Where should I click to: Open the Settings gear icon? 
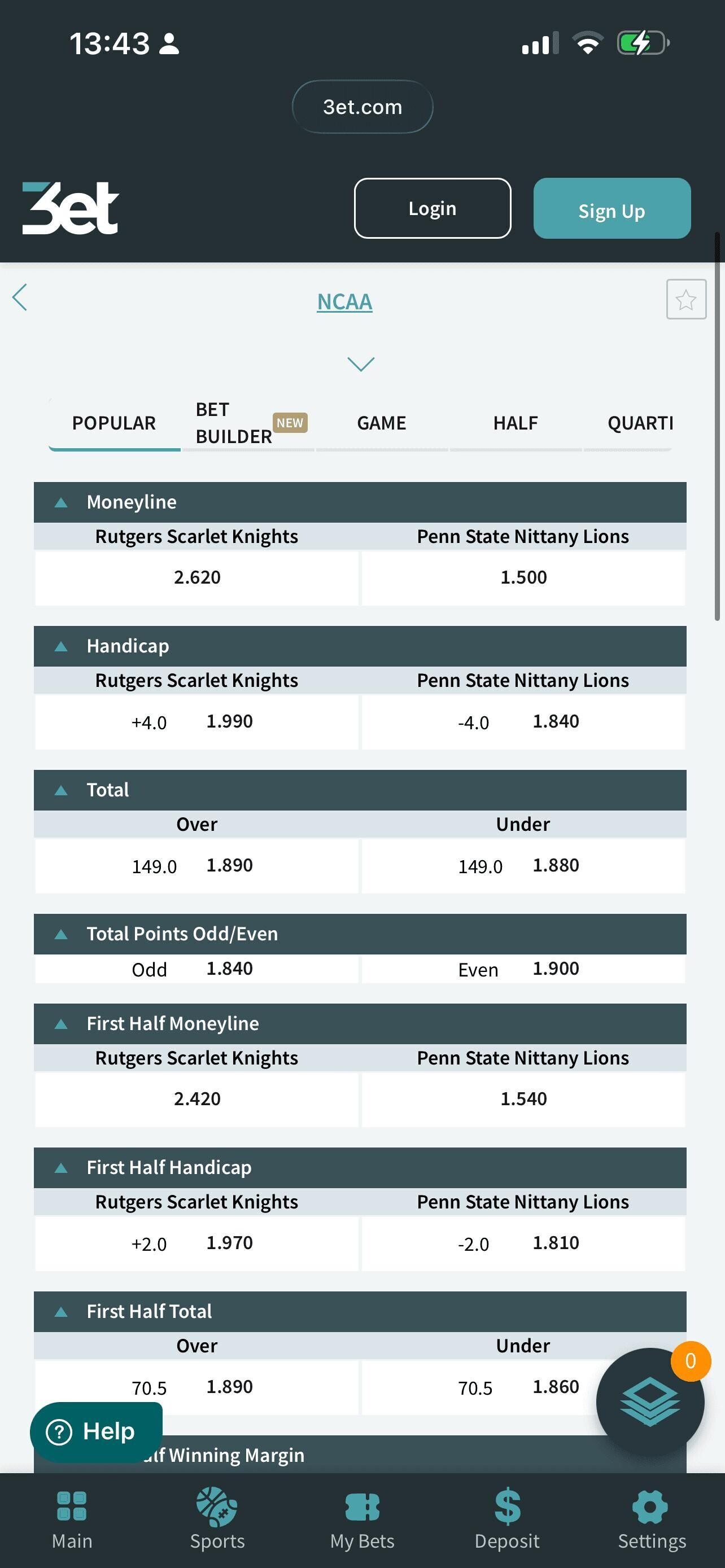650,1507
